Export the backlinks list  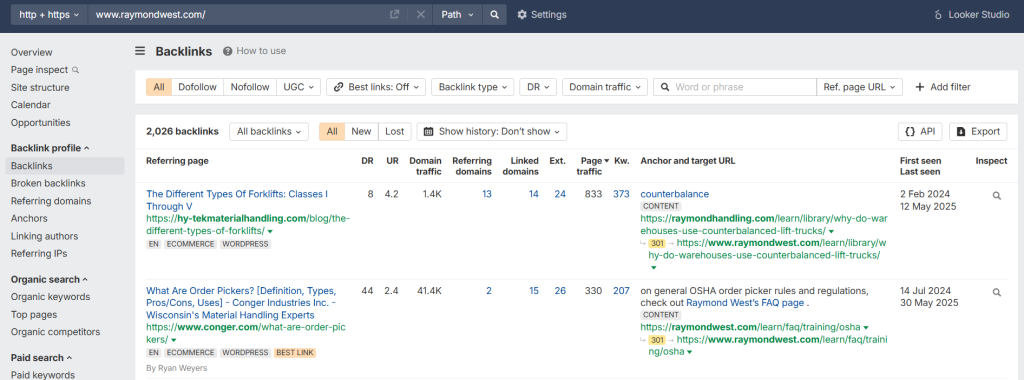pyautogui.click(x=978, y=131)
